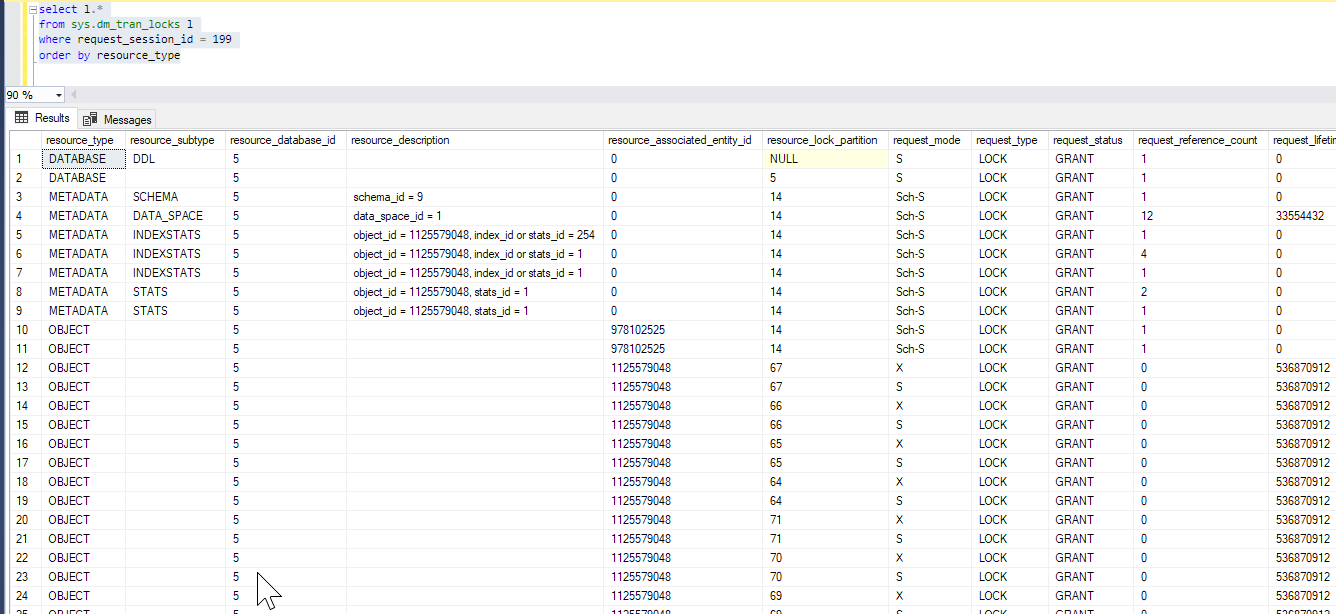Image resolution: width=1336 pixels, height=614 pixels.
Task: Click lock partition 67 in row 13
Action: tap(826, 387)
